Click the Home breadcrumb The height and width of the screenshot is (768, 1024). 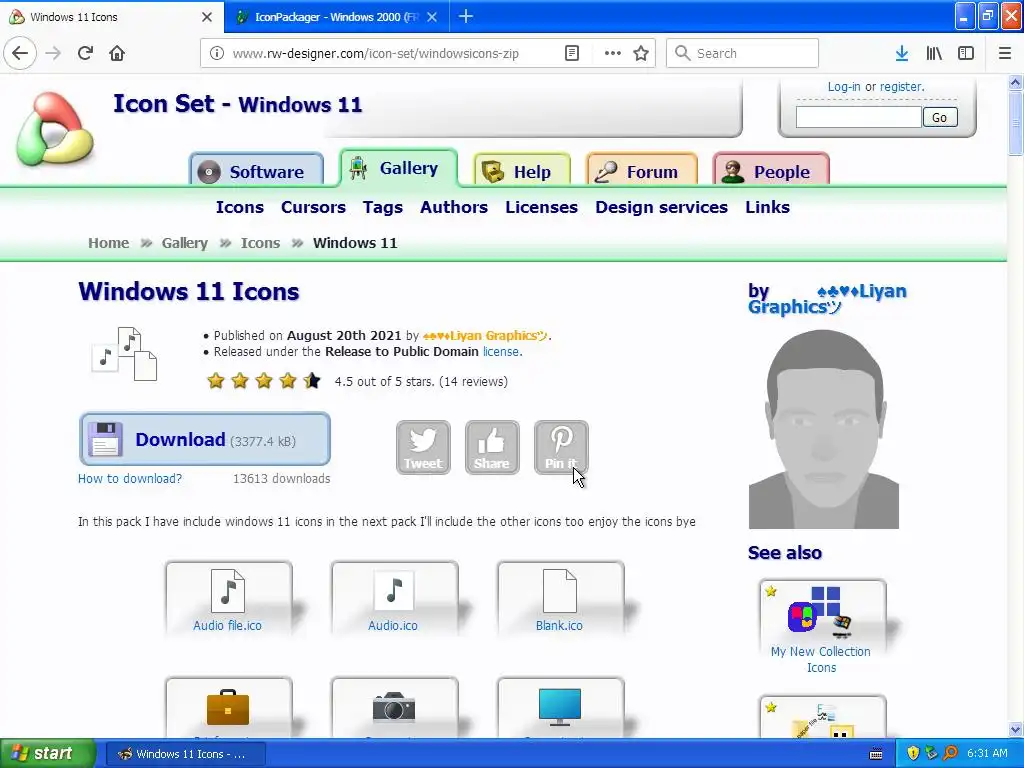(108, 243)
